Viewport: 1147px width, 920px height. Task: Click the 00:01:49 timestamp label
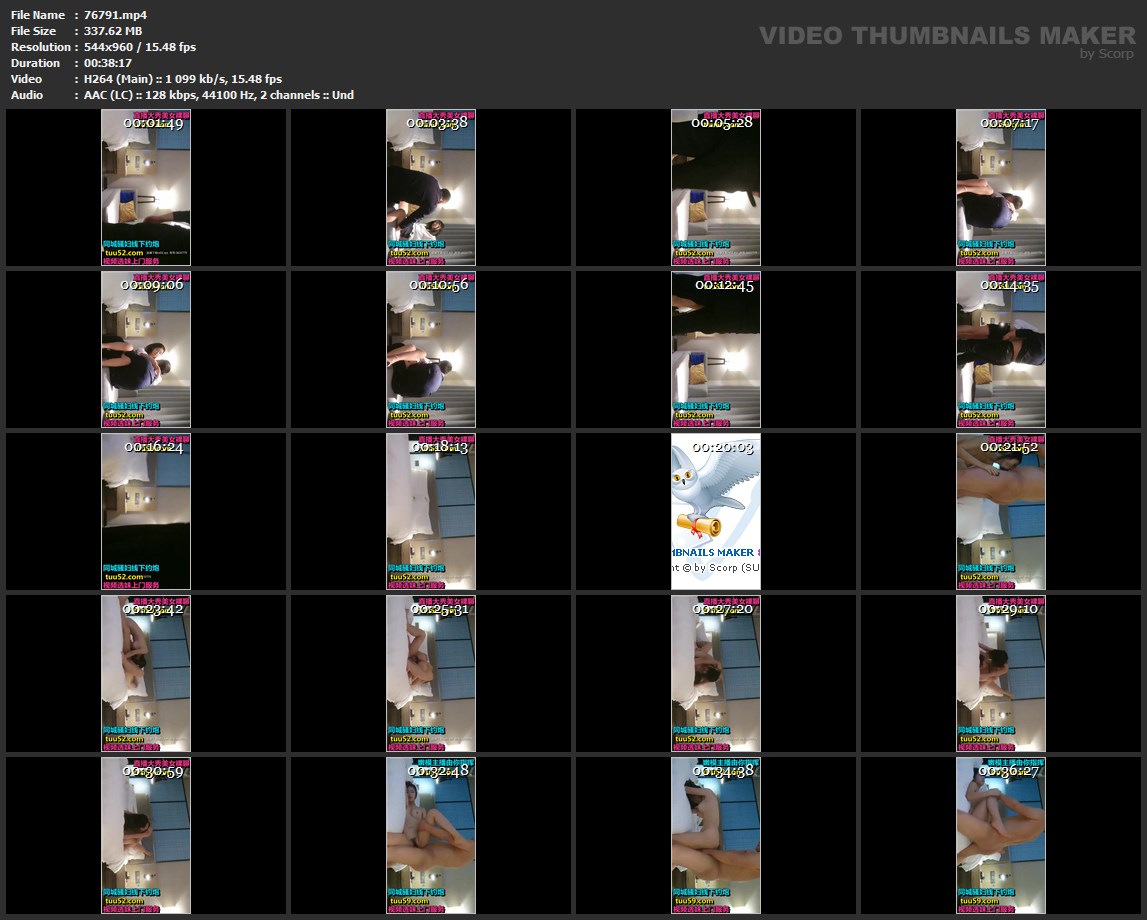[153, 123]
